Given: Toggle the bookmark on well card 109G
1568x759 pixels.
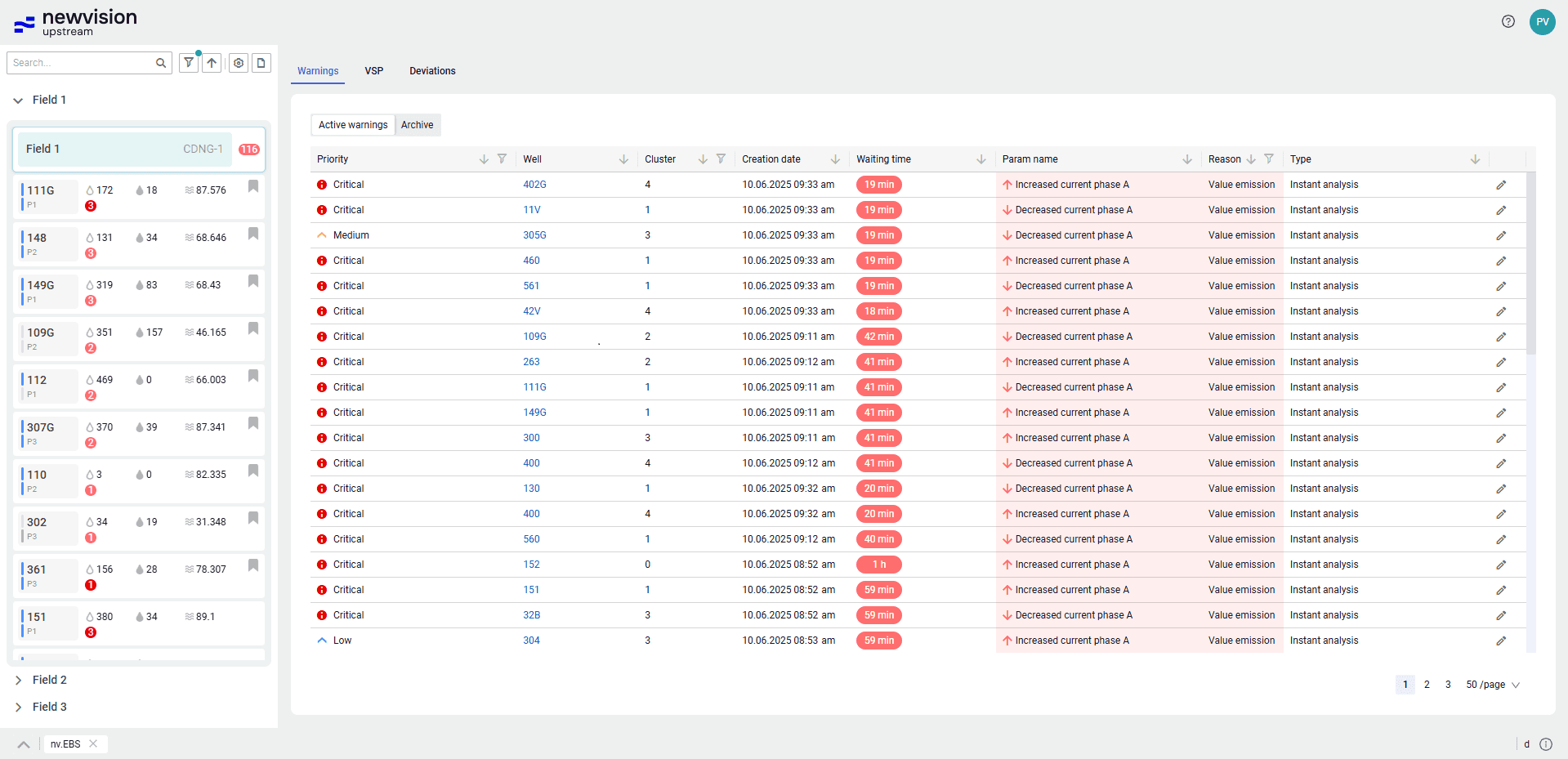Looking at the screenshot, I should [253, 328].
